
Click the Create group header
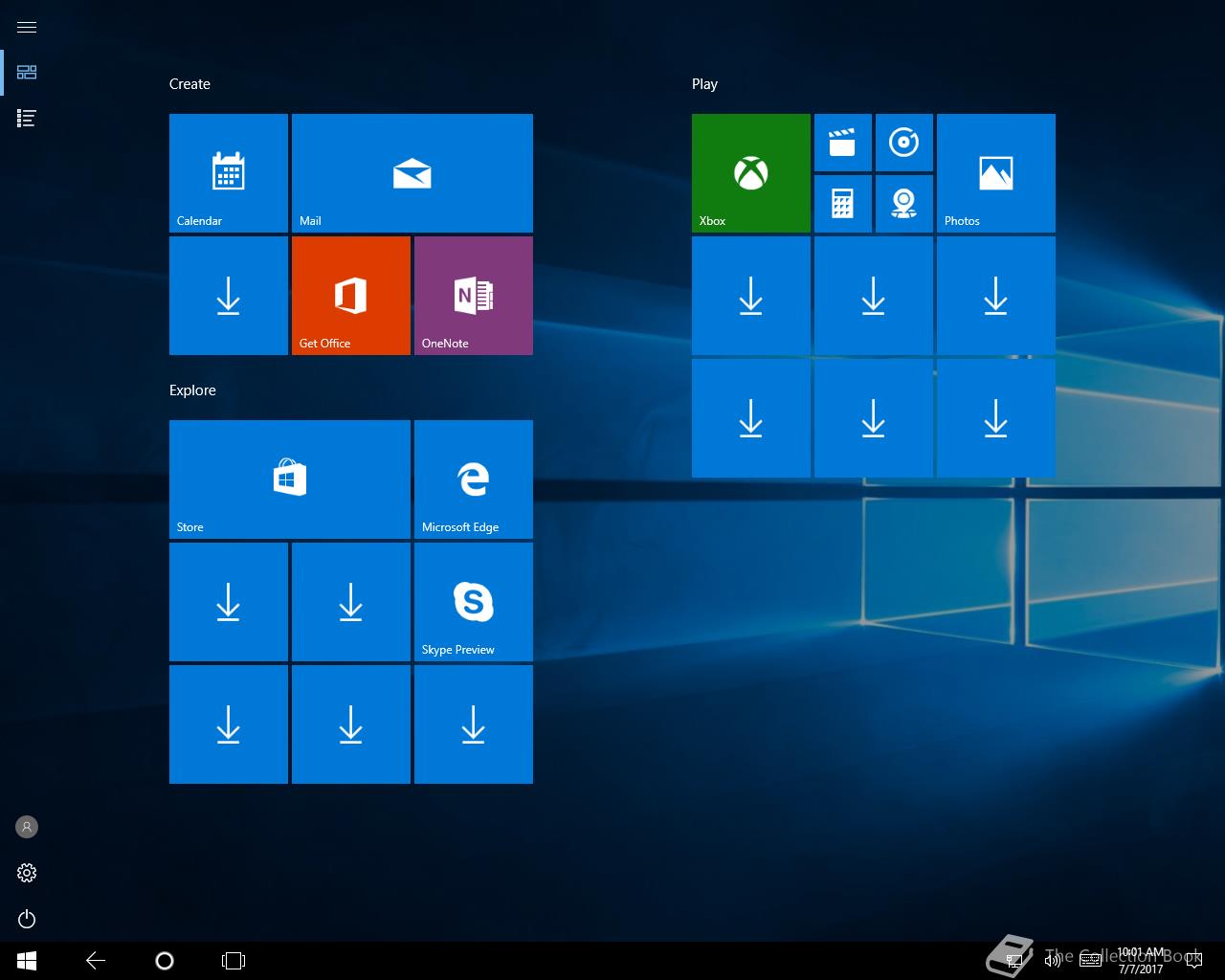point(189,84)
